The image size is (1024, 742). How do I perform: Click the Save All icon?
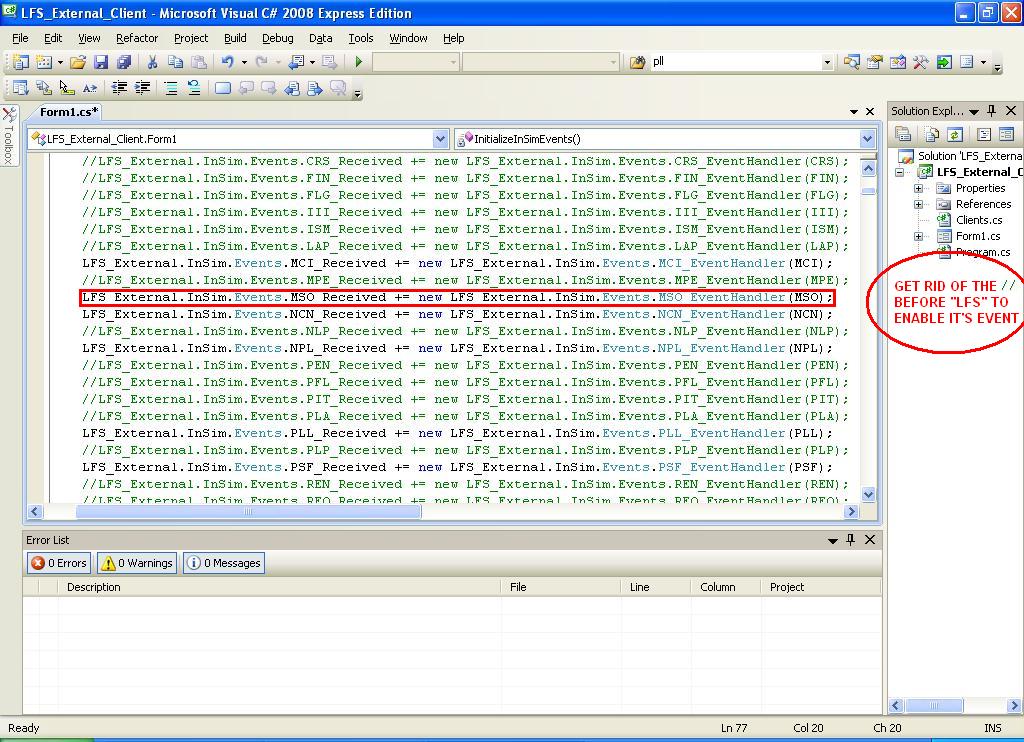pyautogui.click(x=123, y=62)
